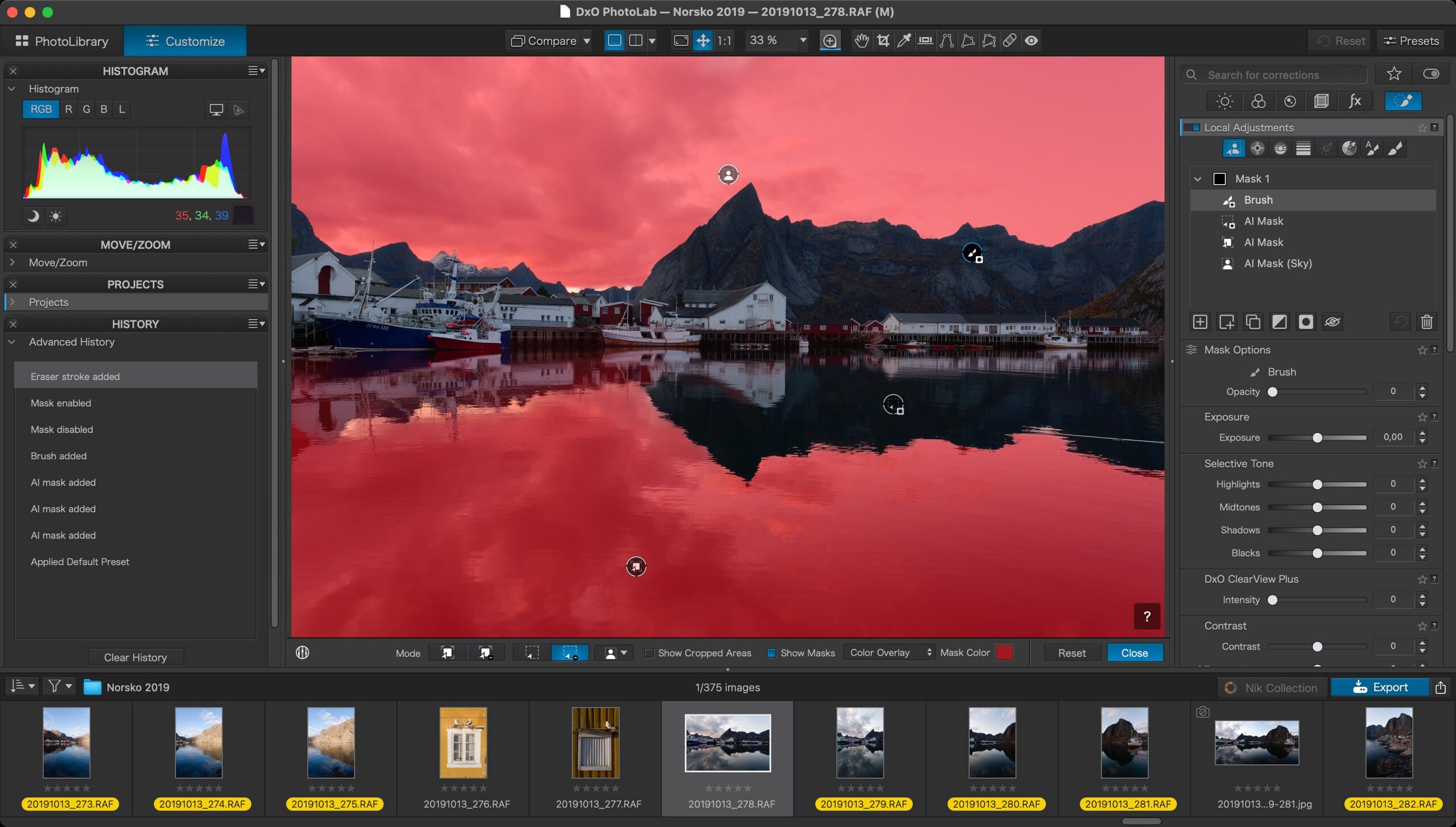1456x827 pixels.
Task: Toggle preview eye icon in toolbar
Action: pyautogui.click(x=1031, y=40)
